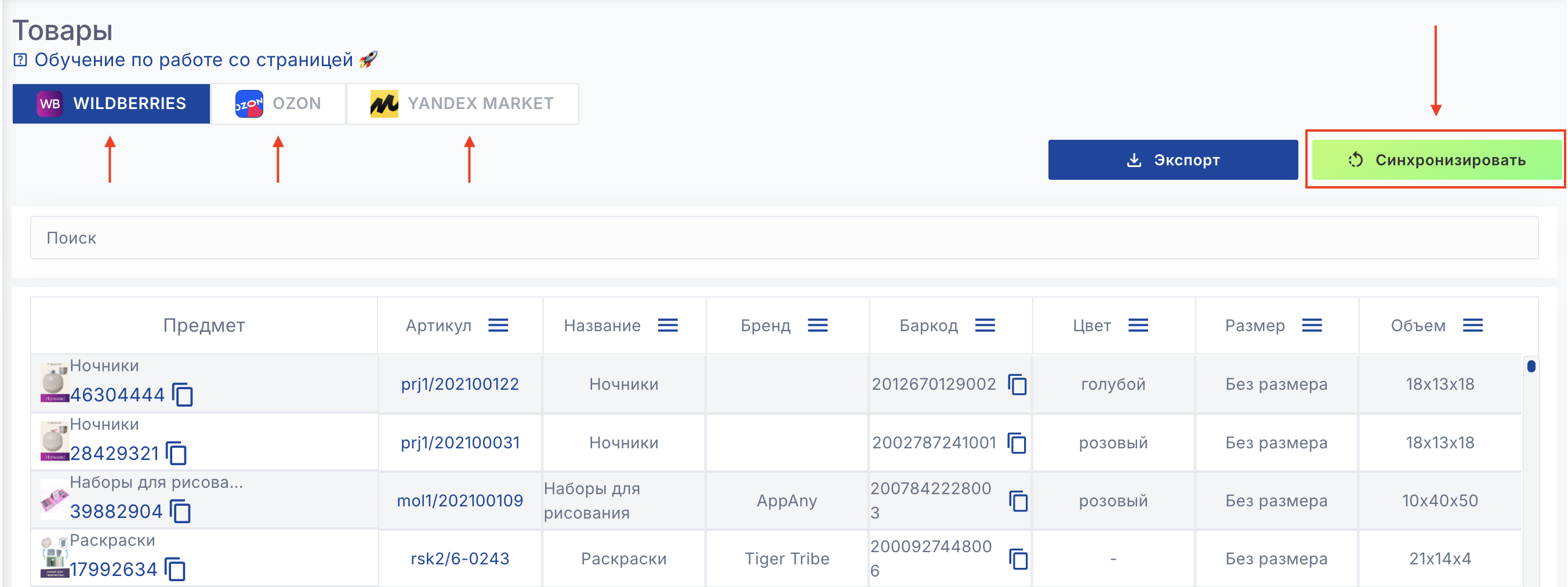Switch to the YANDEX MARKET tab

tap(463, 103)
